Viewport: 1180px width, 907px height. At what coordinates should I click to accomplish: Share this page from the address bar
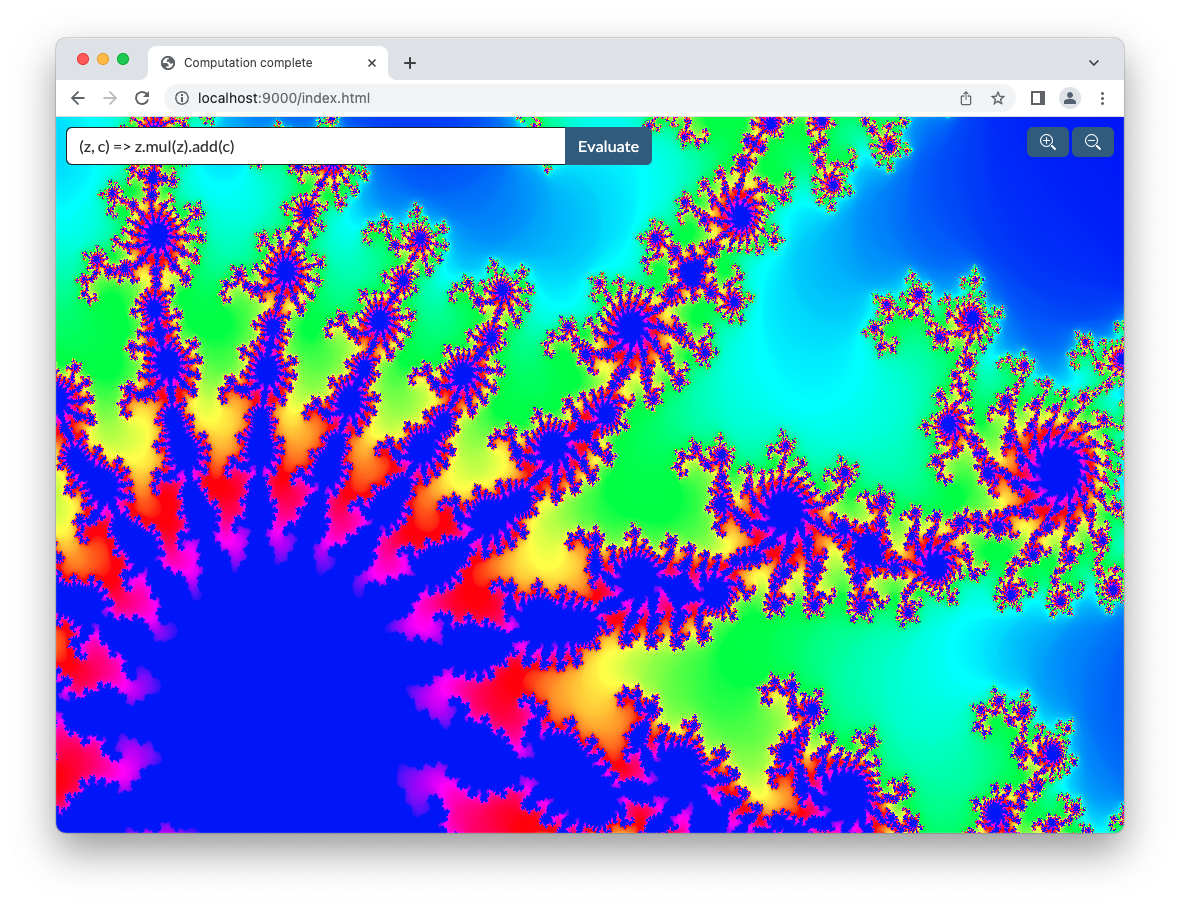(x=966, y=98)
